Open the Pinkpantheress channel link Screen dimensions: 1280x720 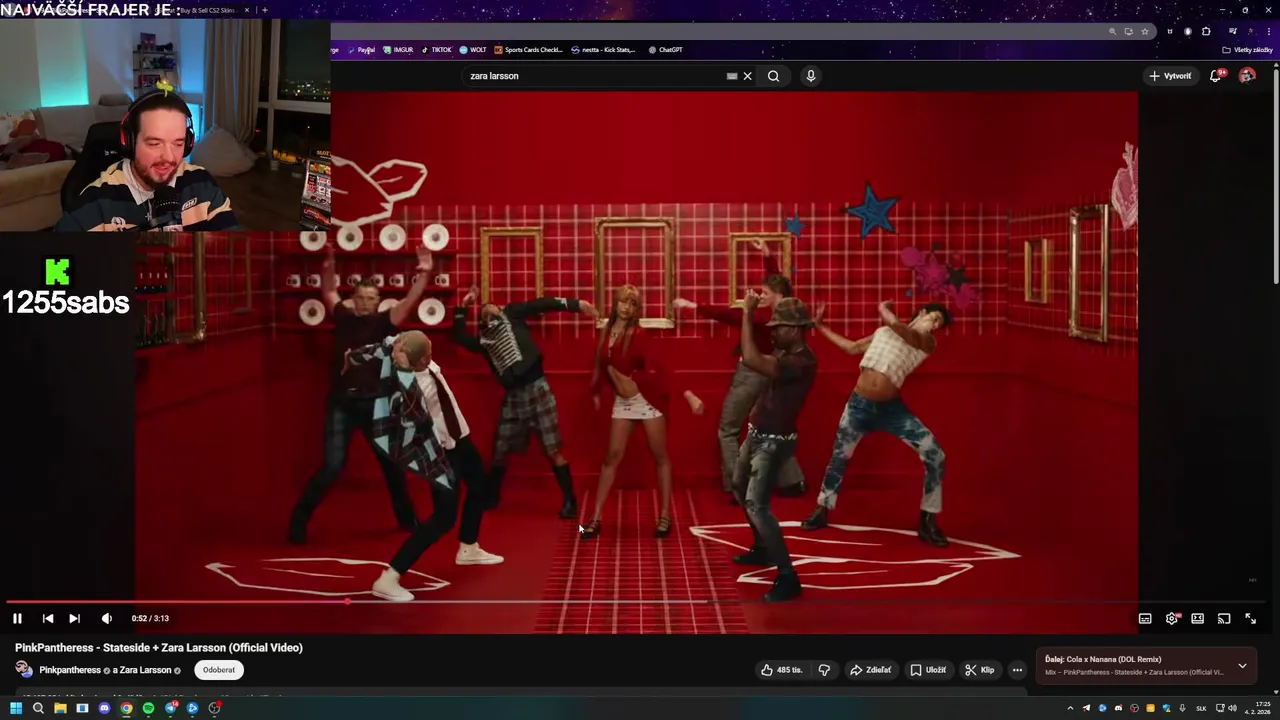pos(70,670)
